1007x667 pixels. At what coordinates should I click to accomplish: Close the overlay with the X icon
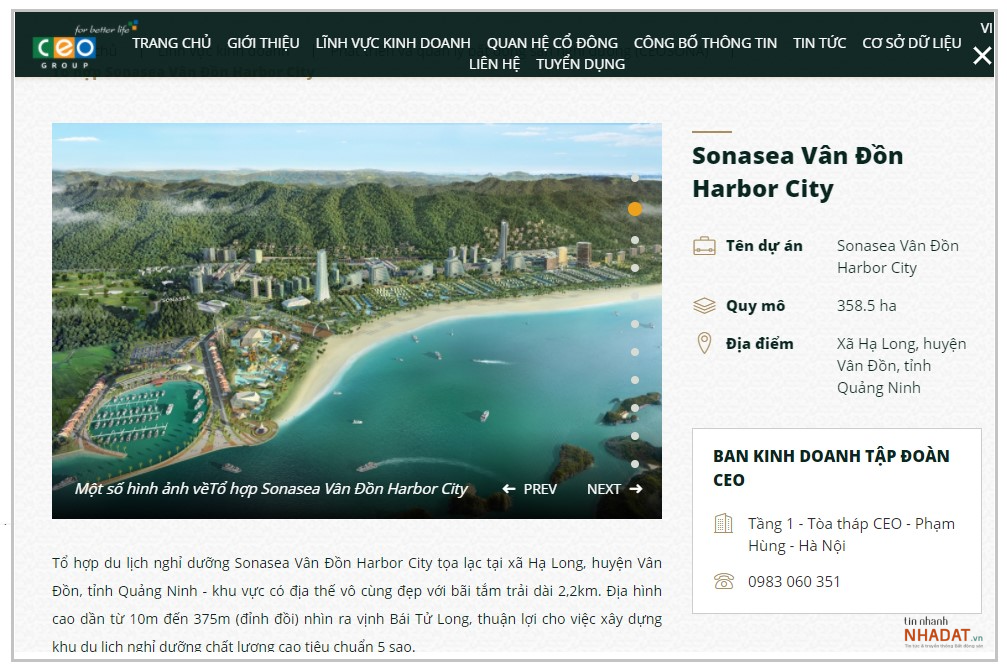tap(981, 56)
